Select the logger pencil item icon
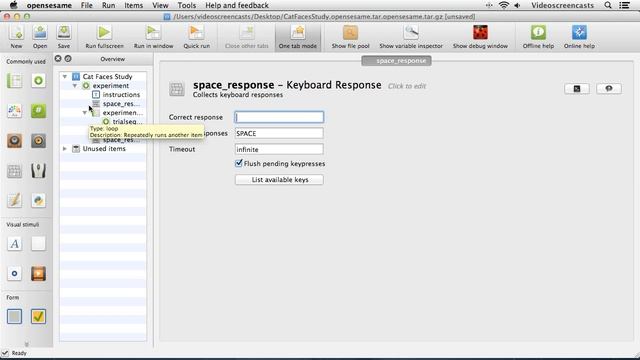This screenshot has width=640, height=360. pyautogui.click(x=14, y=200)
